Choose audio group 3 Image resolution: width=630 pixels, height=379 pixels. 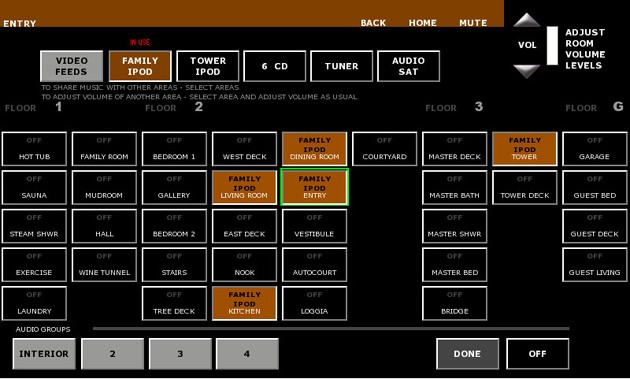point(180,354)
